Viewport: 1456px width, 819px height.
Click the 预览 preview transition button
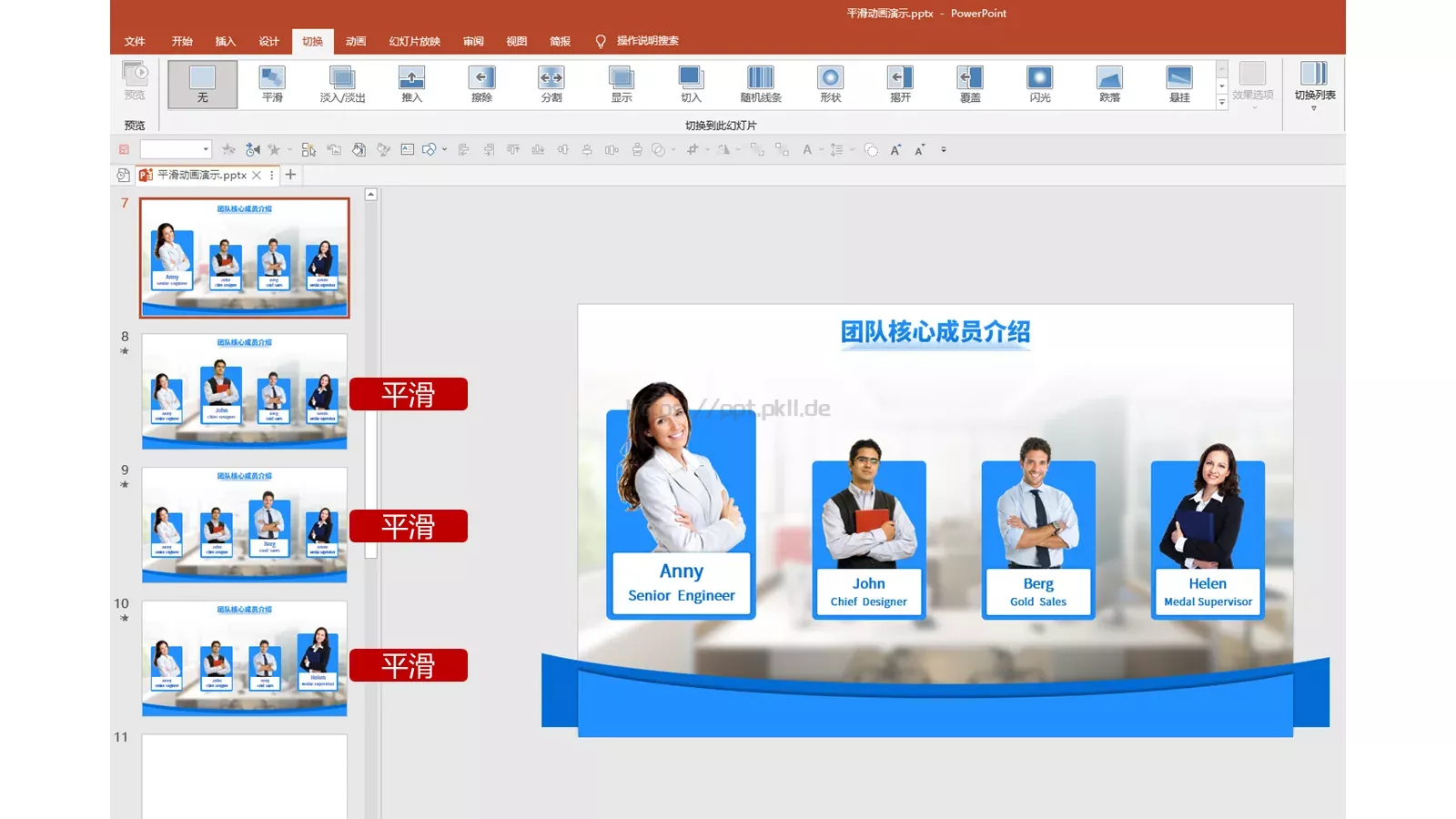[135, 82]
